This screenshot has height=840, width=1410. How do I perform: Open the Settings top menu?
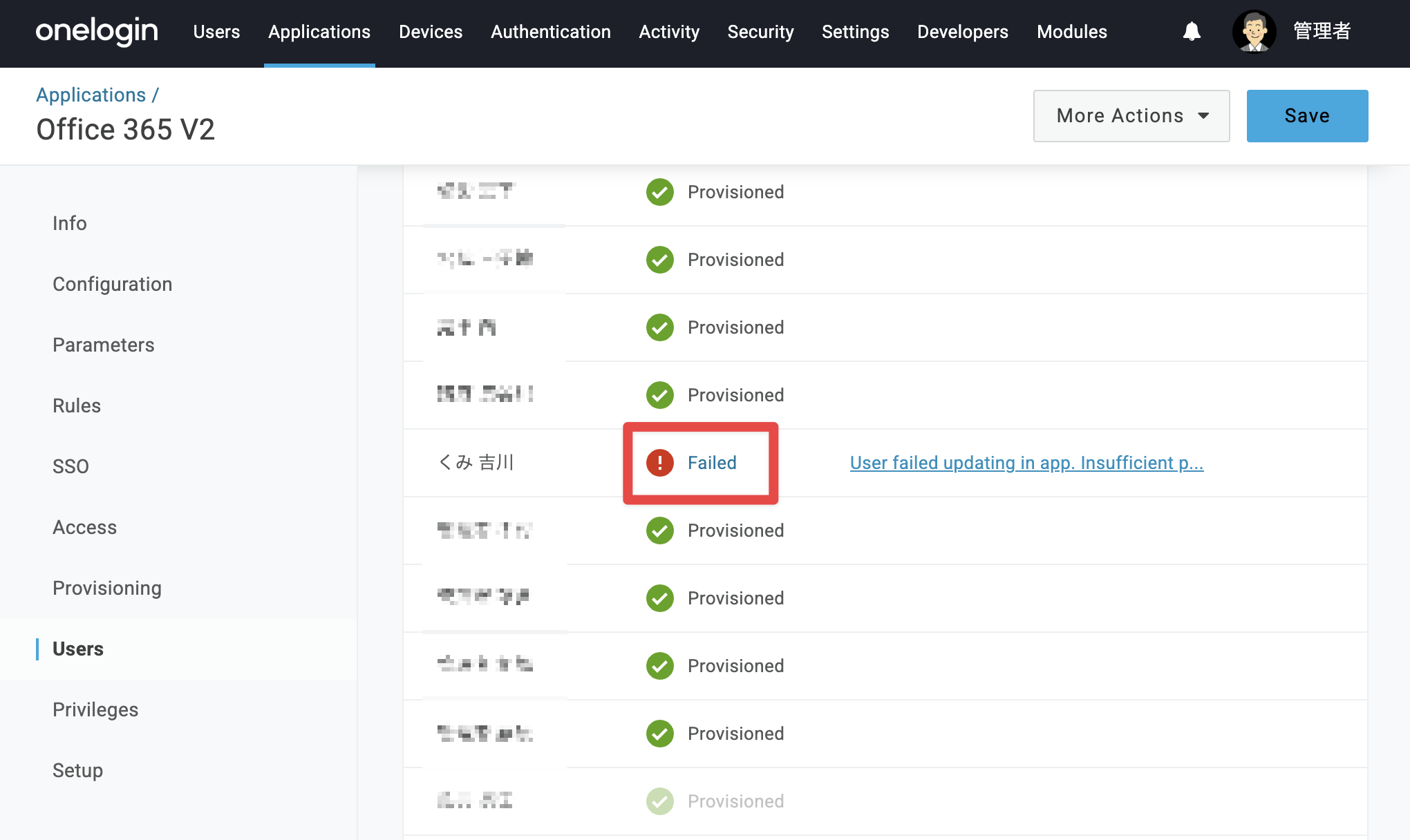855,32
